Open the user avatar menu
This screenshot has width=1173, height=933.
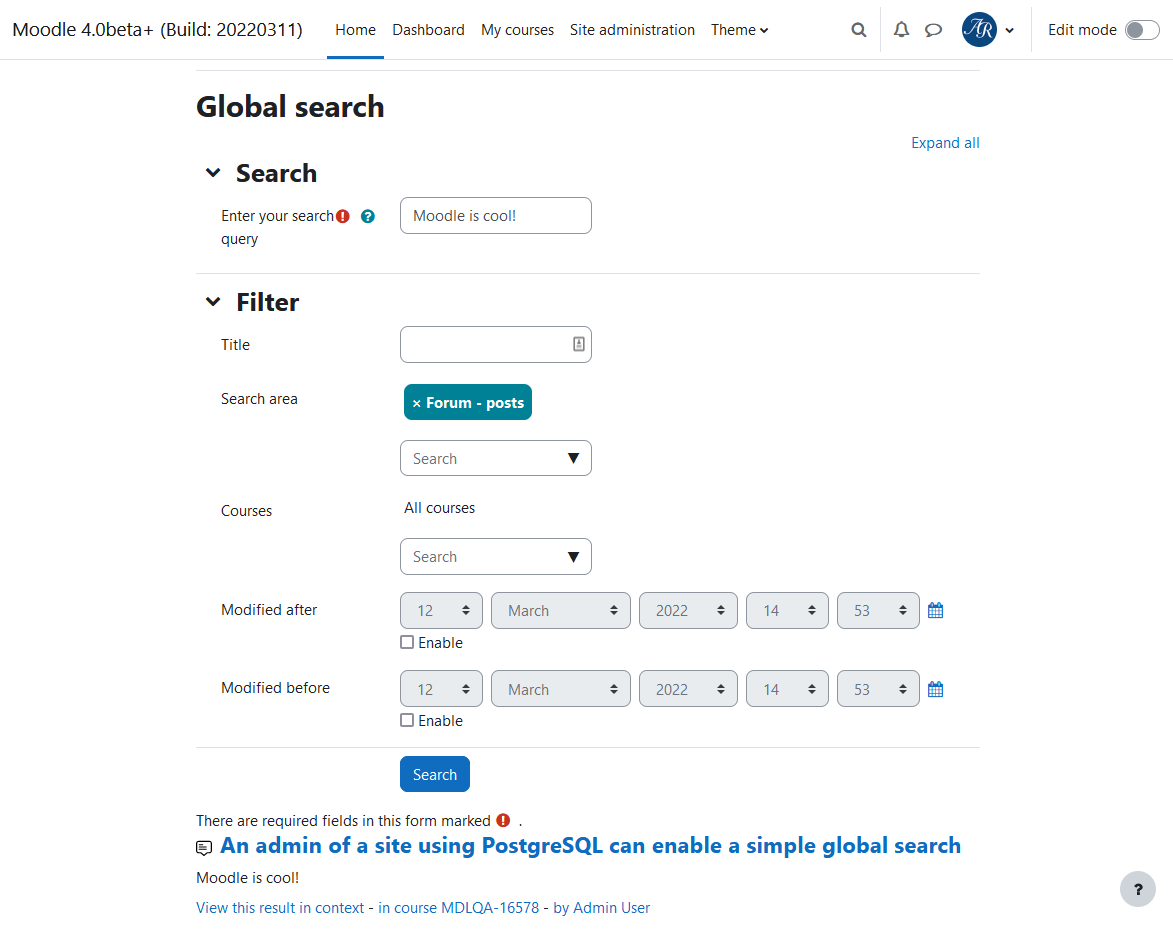[979, 30]
